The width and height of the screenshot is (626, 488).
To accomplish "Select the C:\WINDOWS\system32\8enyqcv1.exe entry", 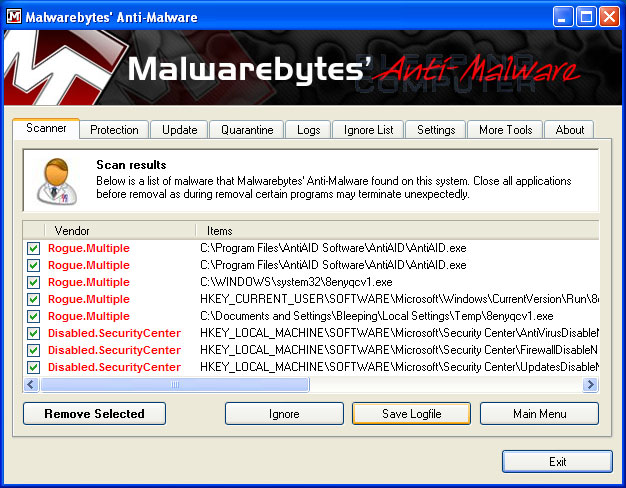I will point(296,282).
